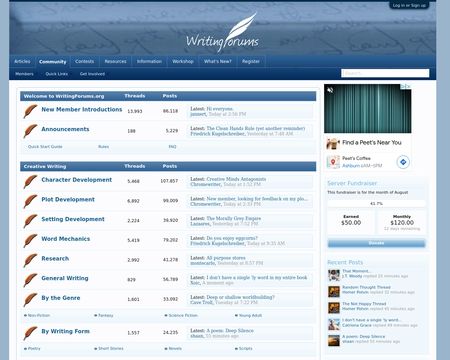Open the Announcements forum
This screenshot has width=450, height=360.
[x=65, y=129]
